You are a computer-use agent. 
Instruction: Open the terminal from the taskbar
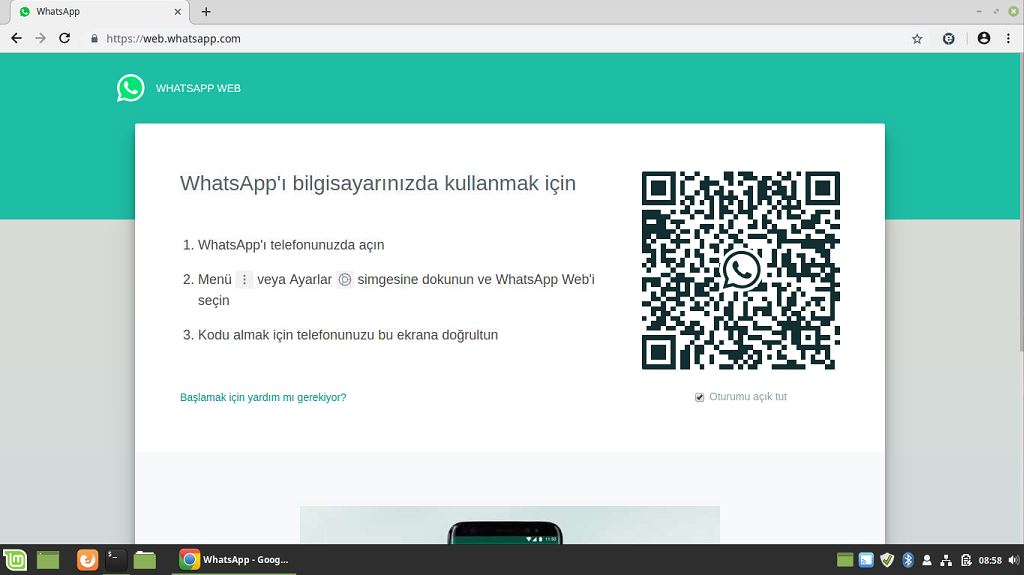[116, 560]
